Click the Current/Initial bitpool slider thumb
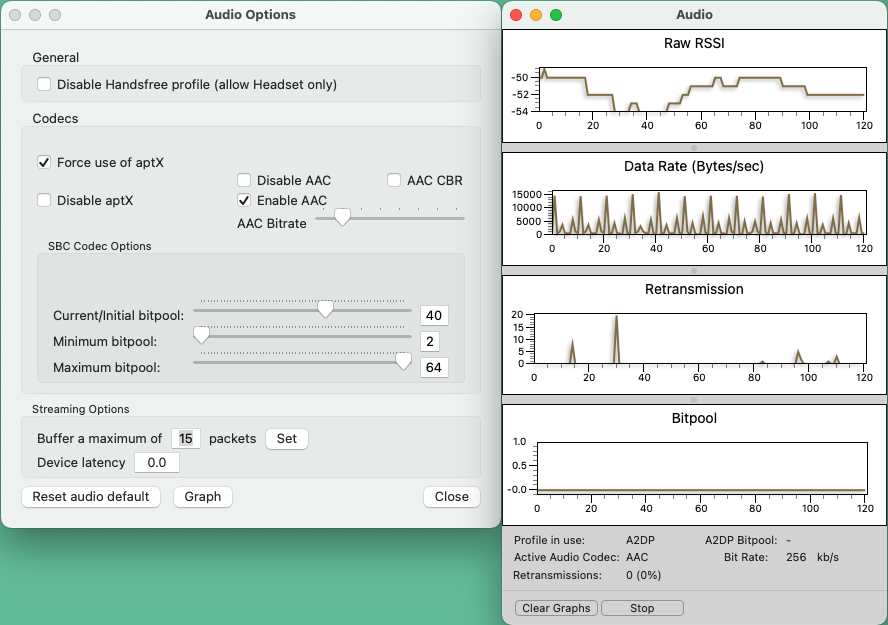The height and width of the screenshot is (625, 888). (325, 309)
